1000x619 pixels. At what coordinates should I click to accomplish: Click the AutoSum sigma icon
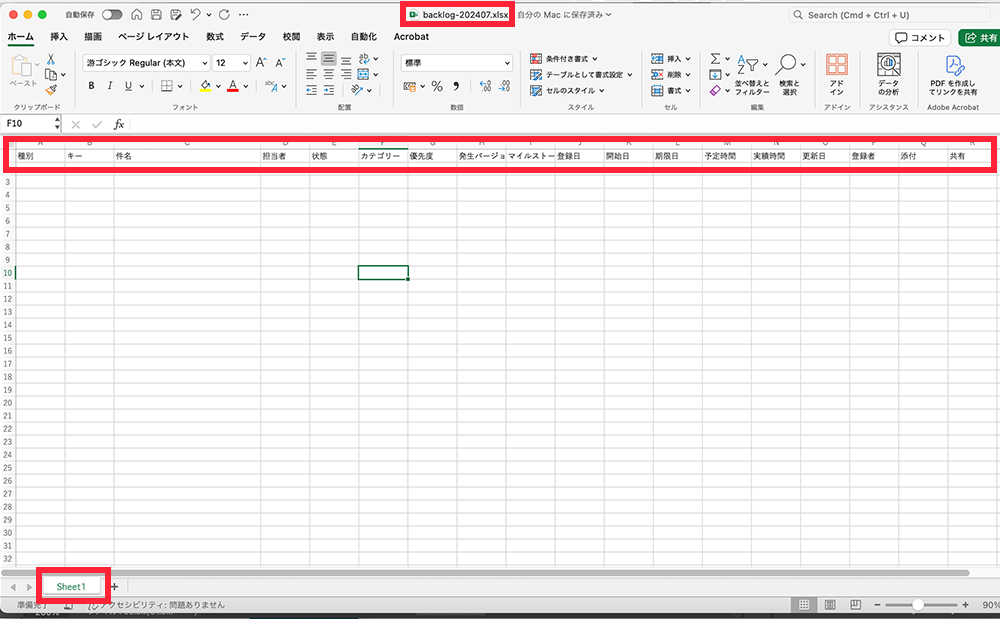[716, 59]
